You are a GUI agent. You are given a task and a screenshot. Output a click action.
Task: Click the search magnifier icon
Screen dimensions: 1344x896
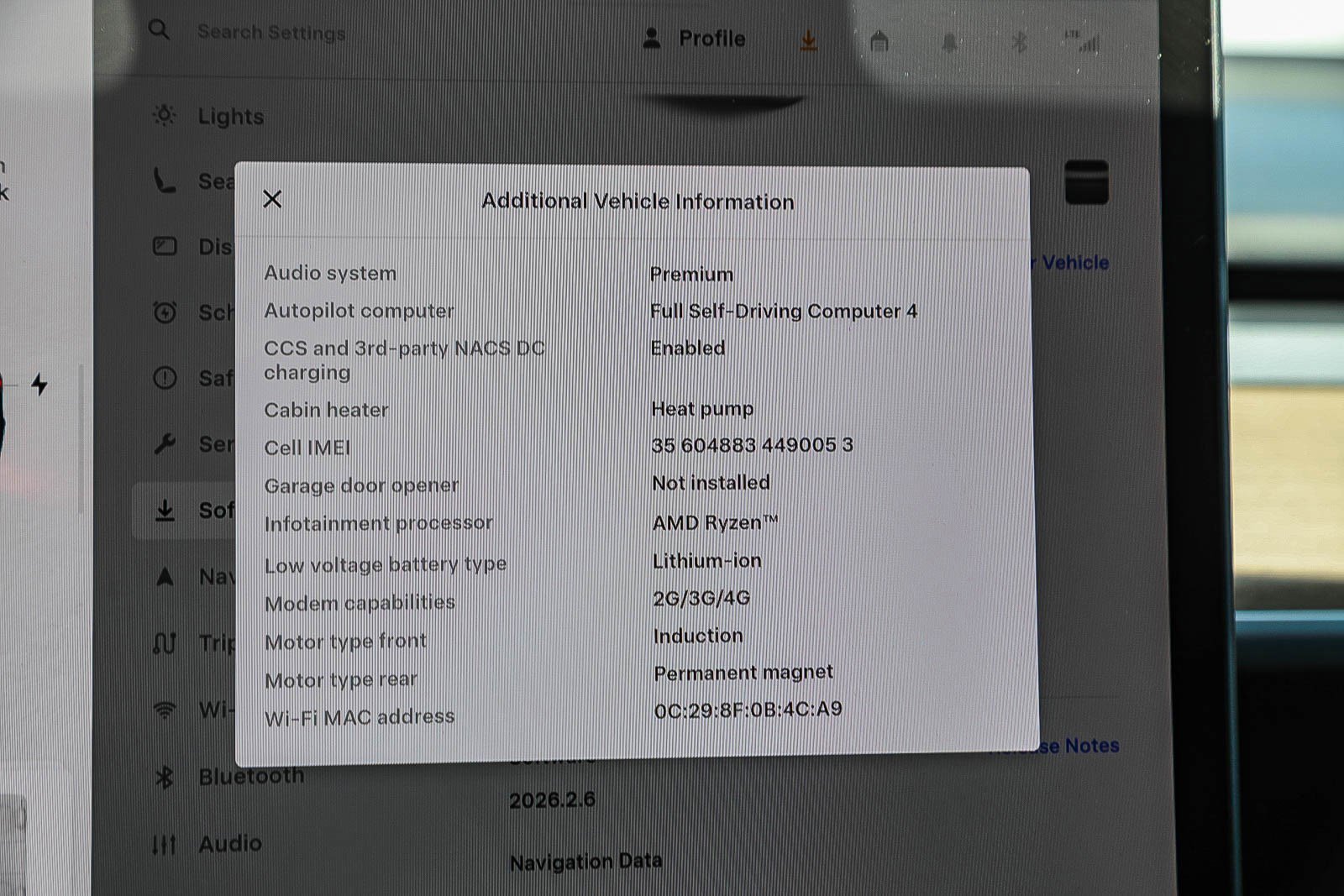point(159,30)
